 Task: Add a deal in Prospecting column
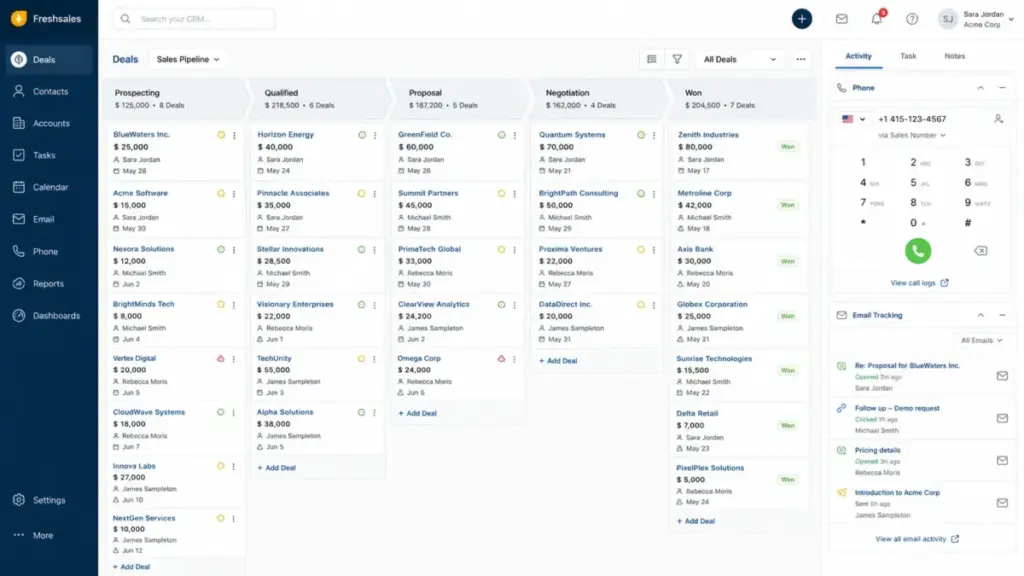tap(131, 567)
